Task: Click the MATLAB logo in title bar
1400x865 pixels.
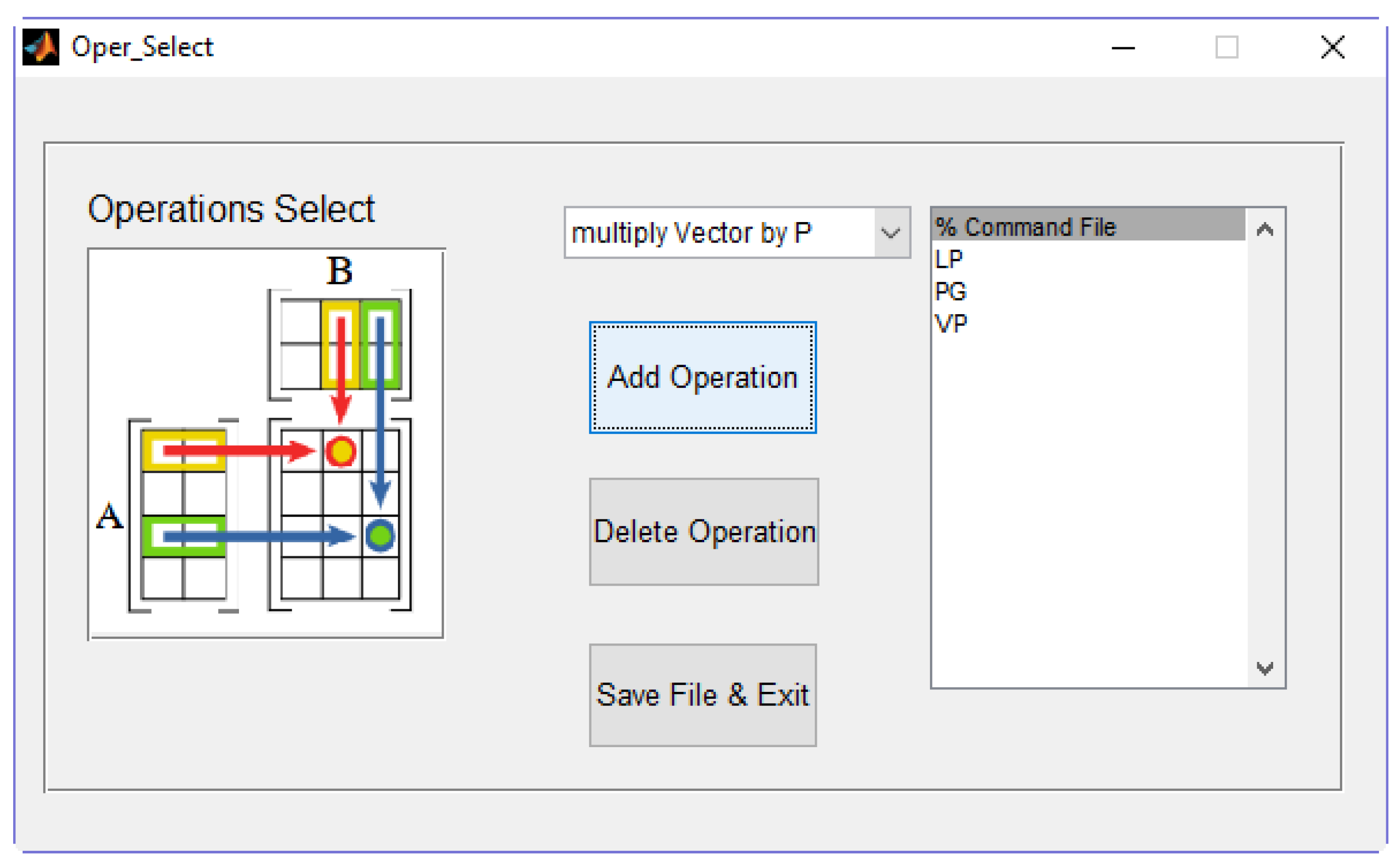Action: (41, 47)
